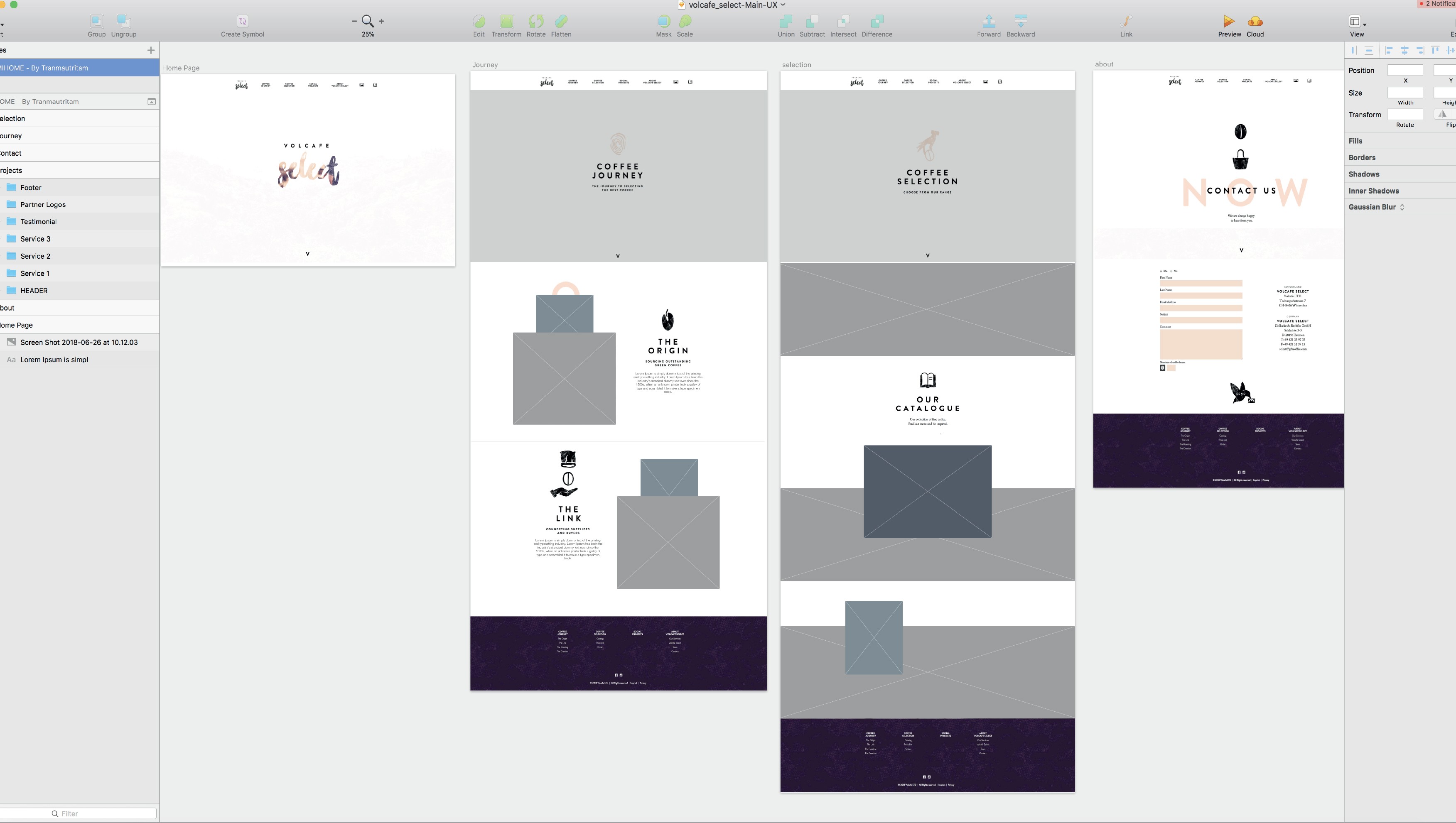Select the Testimonial group in layer list
Screen dimensions: 1456x823
pos(39,222)
